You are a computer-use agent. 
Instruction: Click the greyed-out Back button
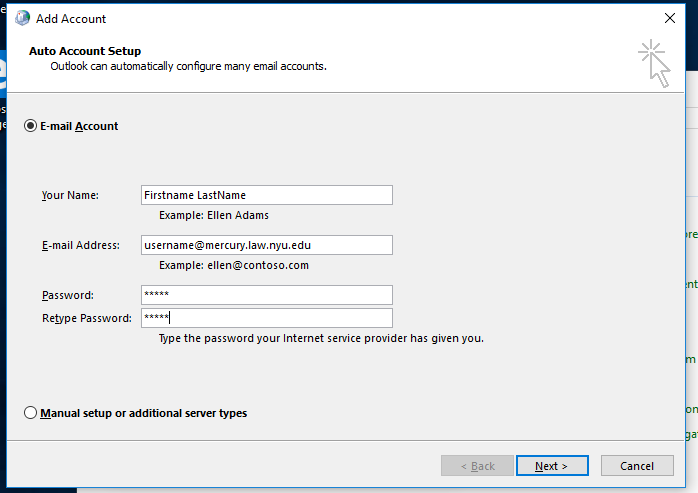(x=476, y=466)
